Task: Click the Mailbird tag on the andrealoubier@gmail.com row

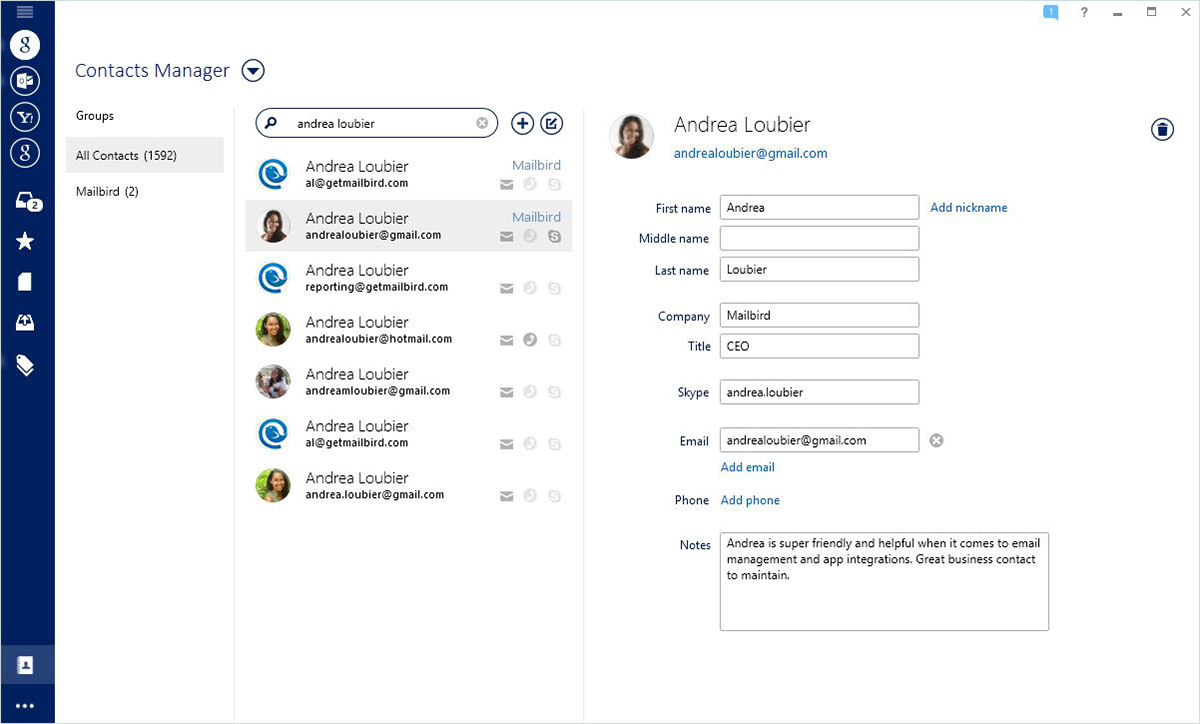Action: click(536, 217)
